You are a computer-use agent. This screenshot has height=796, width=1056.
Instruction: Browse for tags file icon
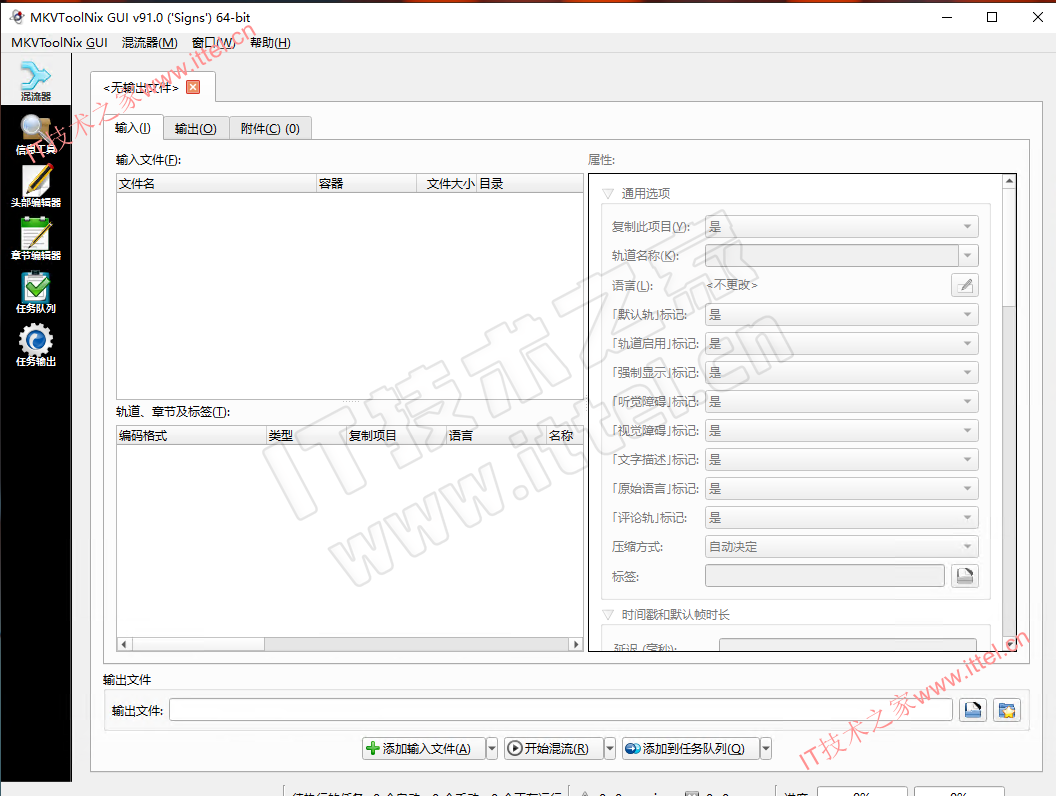point(964,576)
